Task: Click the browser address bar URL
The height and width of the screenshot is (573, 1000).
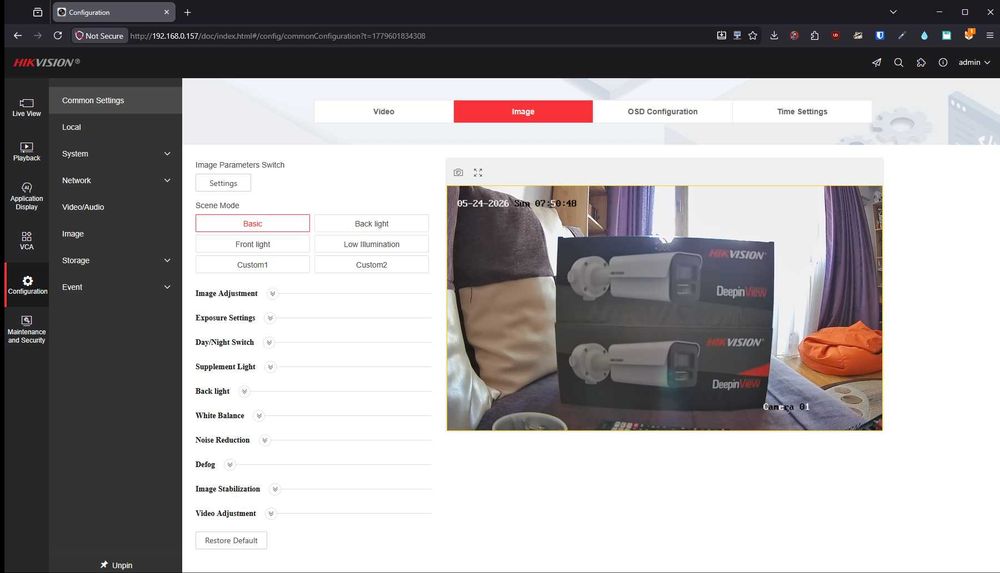Action: coord(277,36)
